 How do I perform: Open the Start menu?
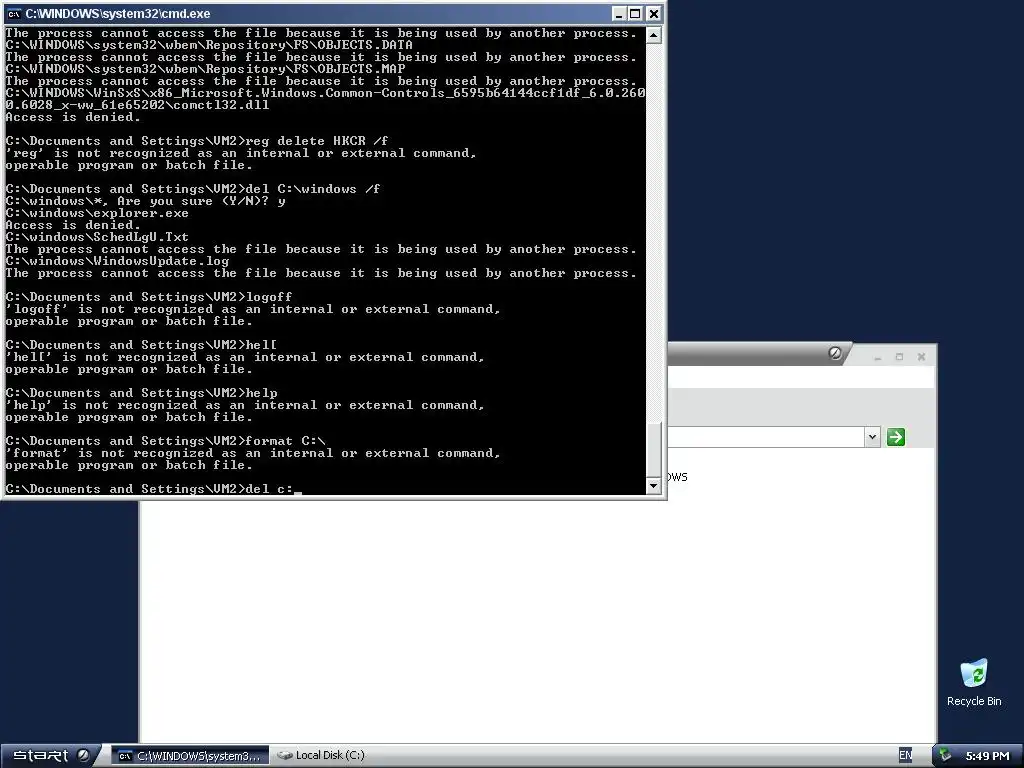pyautogui.click(x=51, y=755)
